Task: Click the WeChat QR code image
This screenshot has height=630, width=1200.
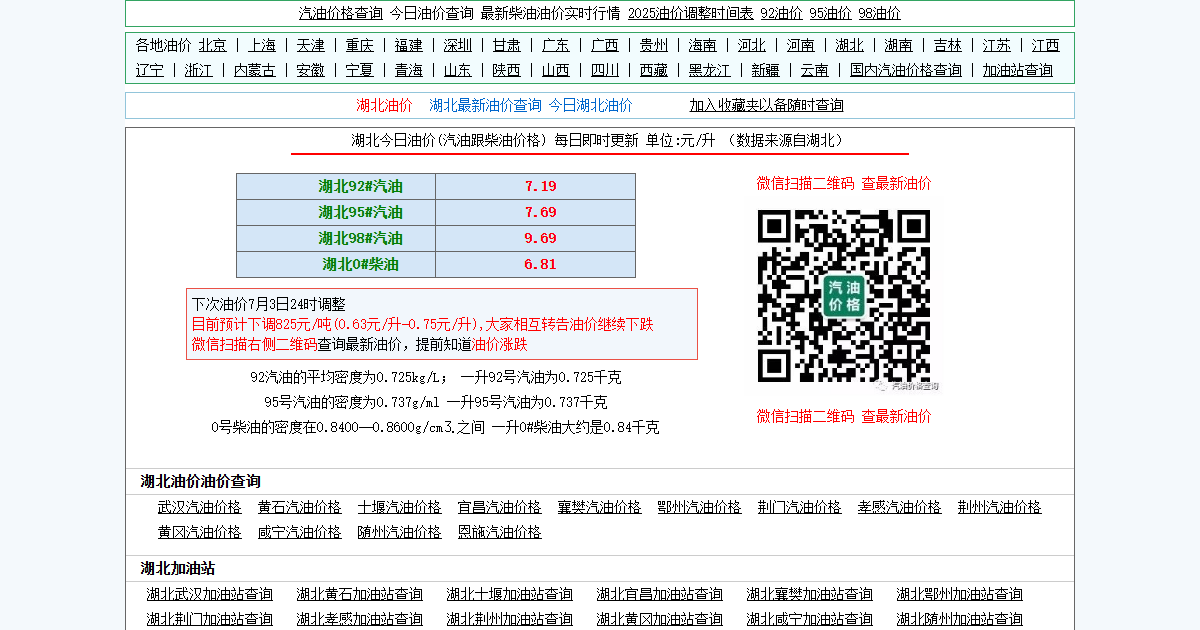Action: point(844,296)
